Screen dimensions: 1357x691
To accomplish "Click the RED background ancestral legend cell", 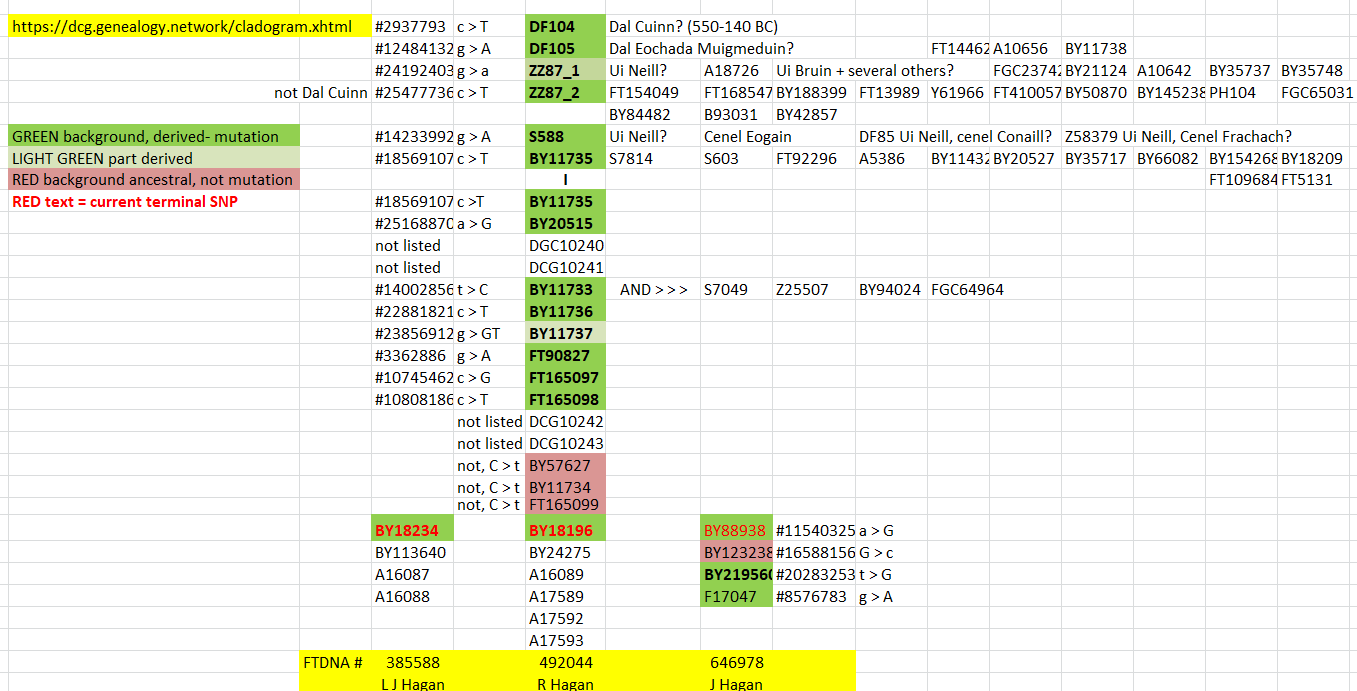I will (x=154, y=180).
